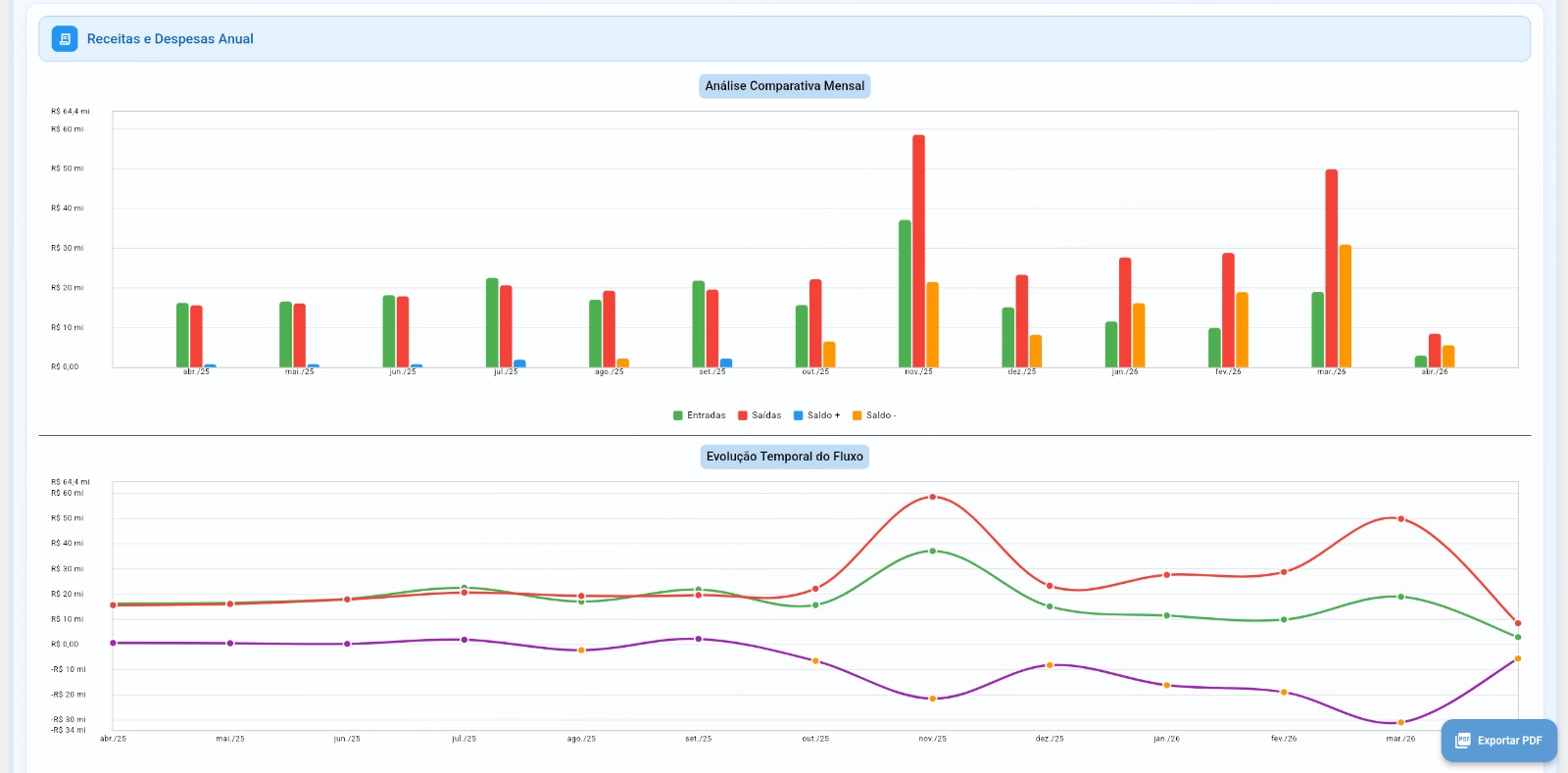Click the orange Saldo - bar for fev./26
Image resolution: width=1568 pixels, height=773 pixels.
[1242, 329]
